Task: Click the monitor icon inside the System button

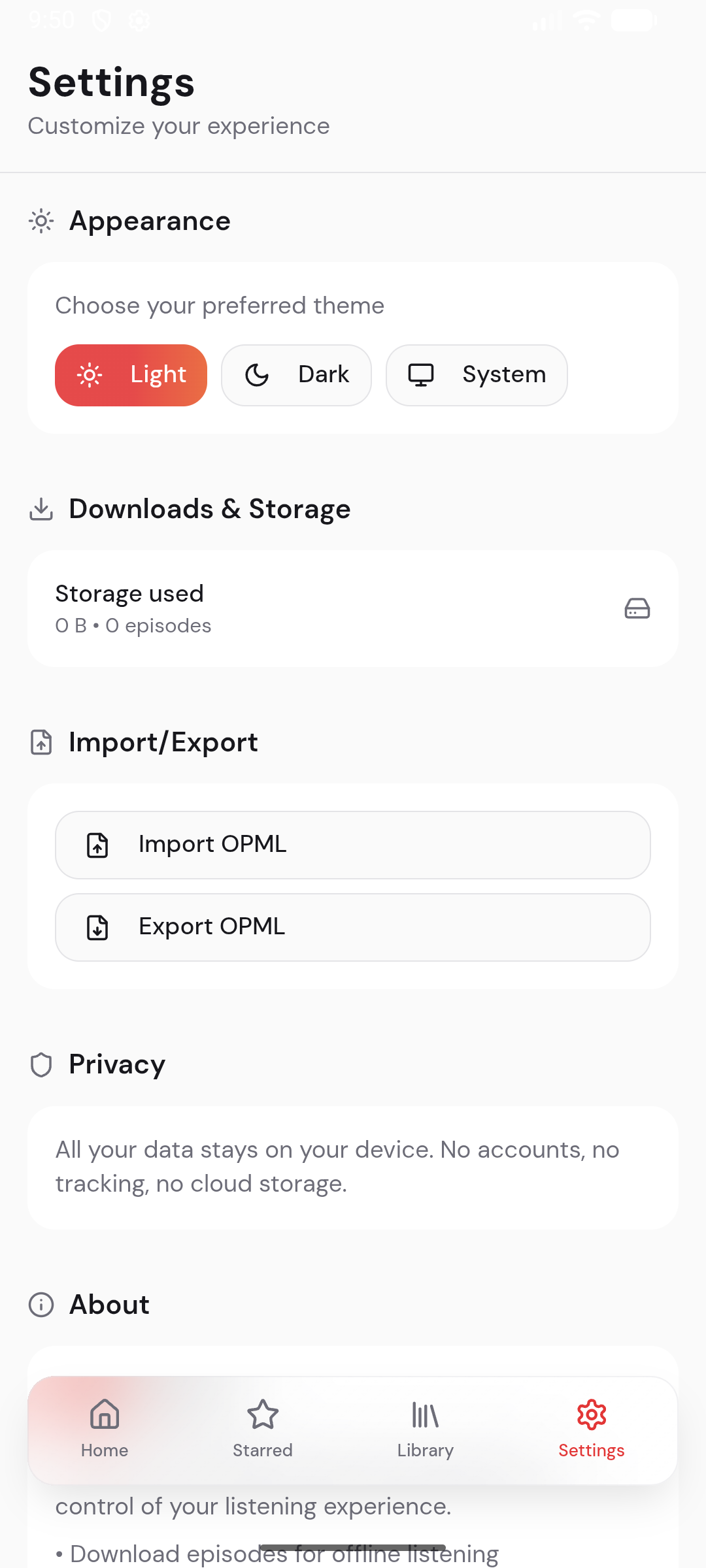Action: [x=422, y=375]
